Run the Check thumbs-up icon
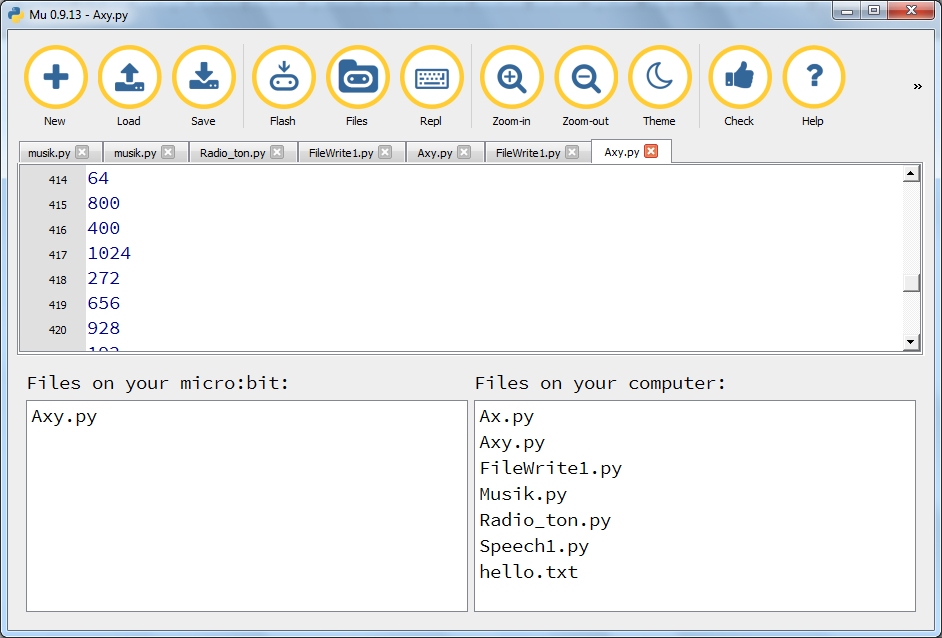 [739, 78]
